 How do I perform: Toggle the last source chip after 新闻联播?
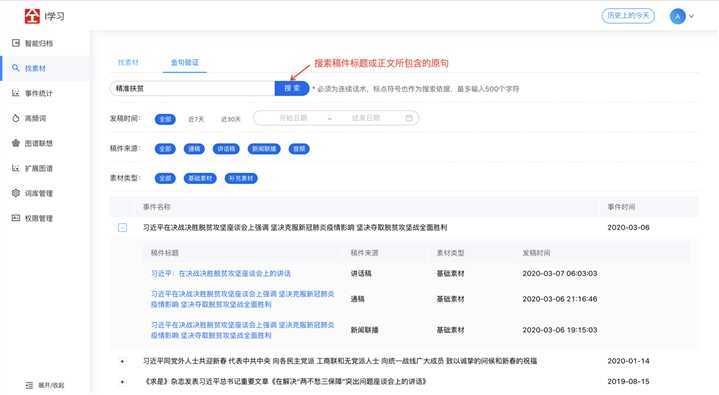pyautogui.click(x=299, y=149)
